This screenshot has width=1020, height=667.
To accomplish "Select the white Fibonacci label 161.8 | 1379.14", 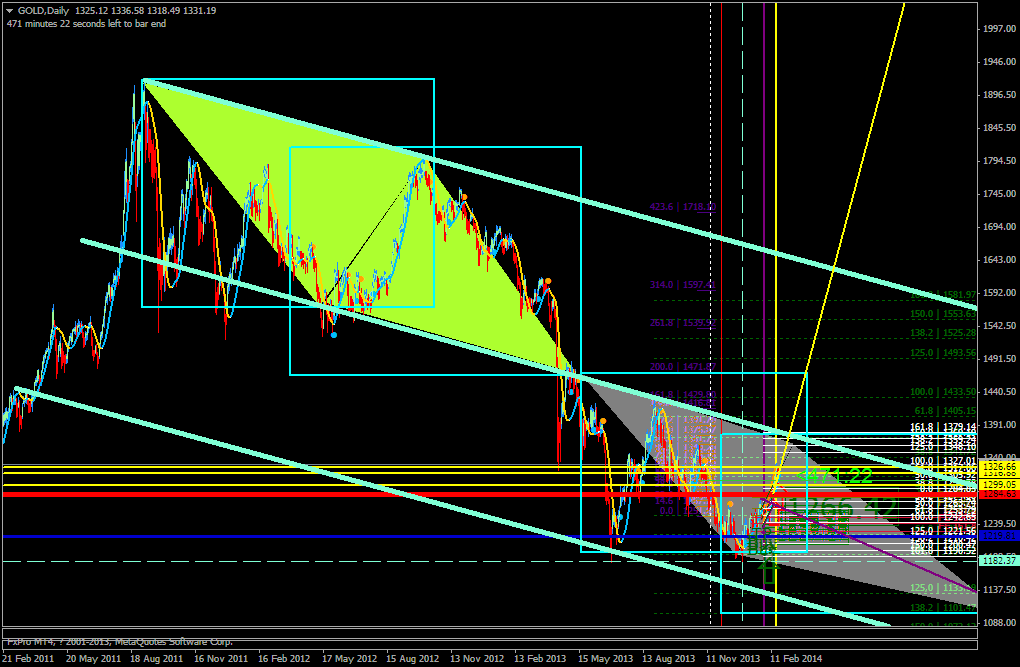I will pyautogui.click(x=943, y=427).
